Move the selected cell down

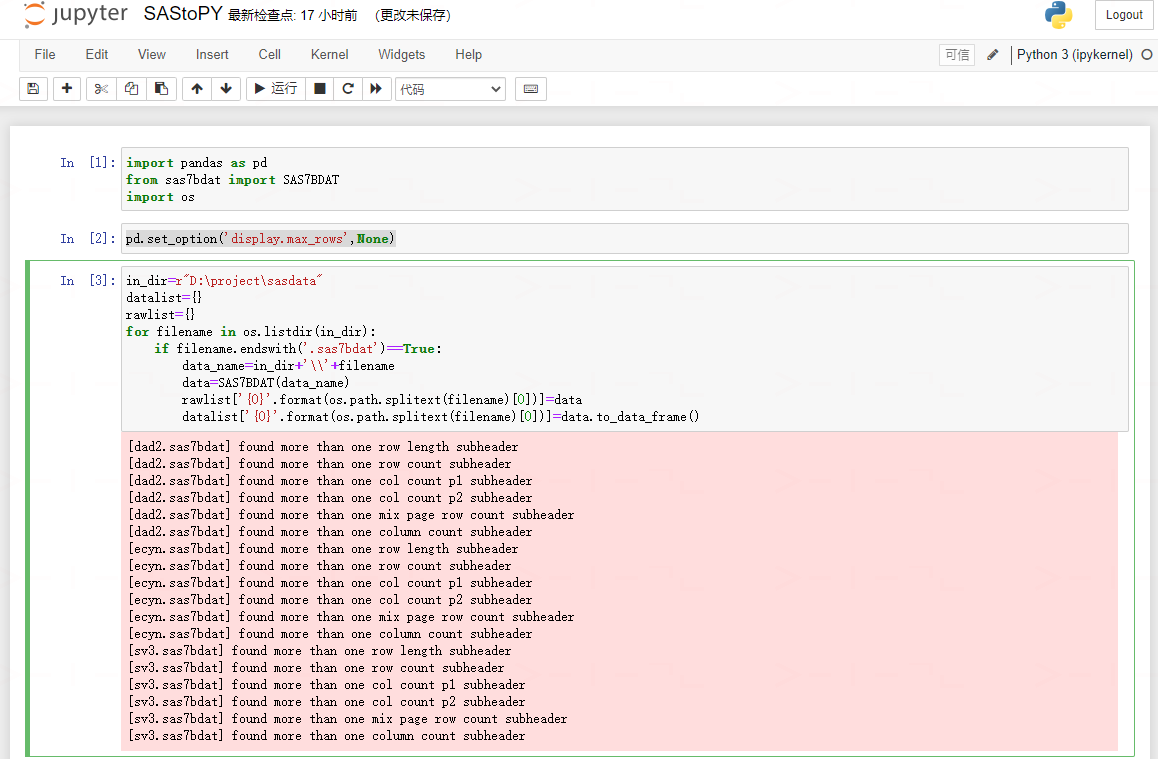point(226,89)
